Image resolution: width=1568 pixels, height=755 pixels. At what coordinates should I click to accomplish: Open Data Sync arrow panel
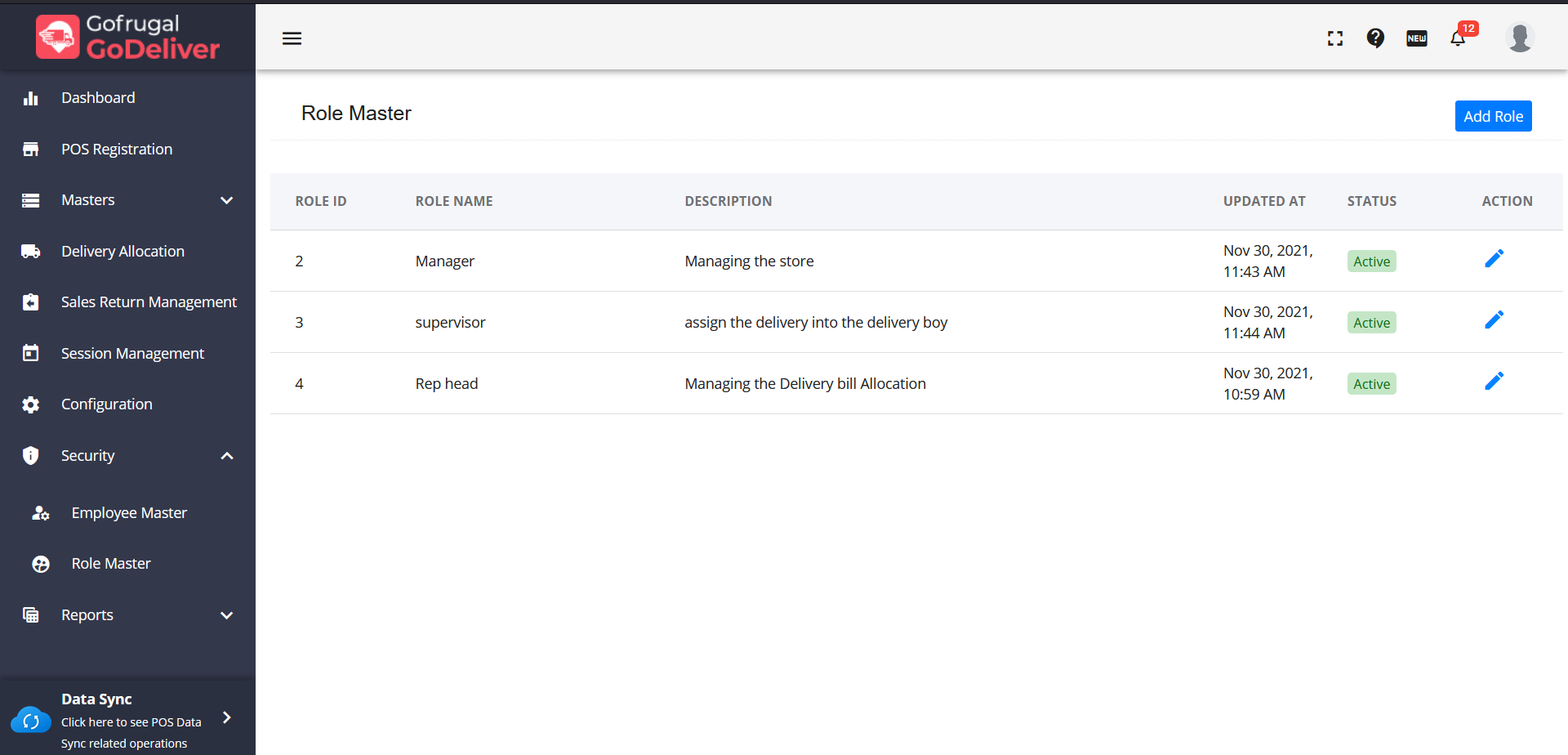point(227,717)
